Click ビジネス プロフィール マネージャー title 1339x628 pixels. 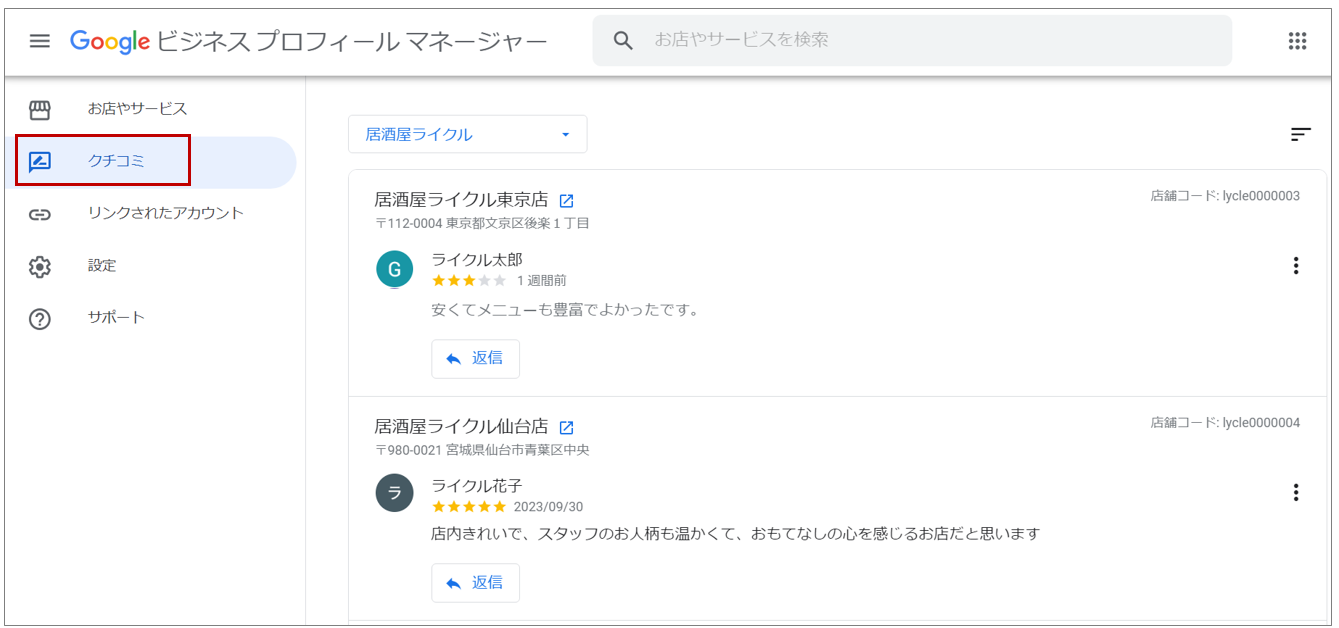[352, 41]
